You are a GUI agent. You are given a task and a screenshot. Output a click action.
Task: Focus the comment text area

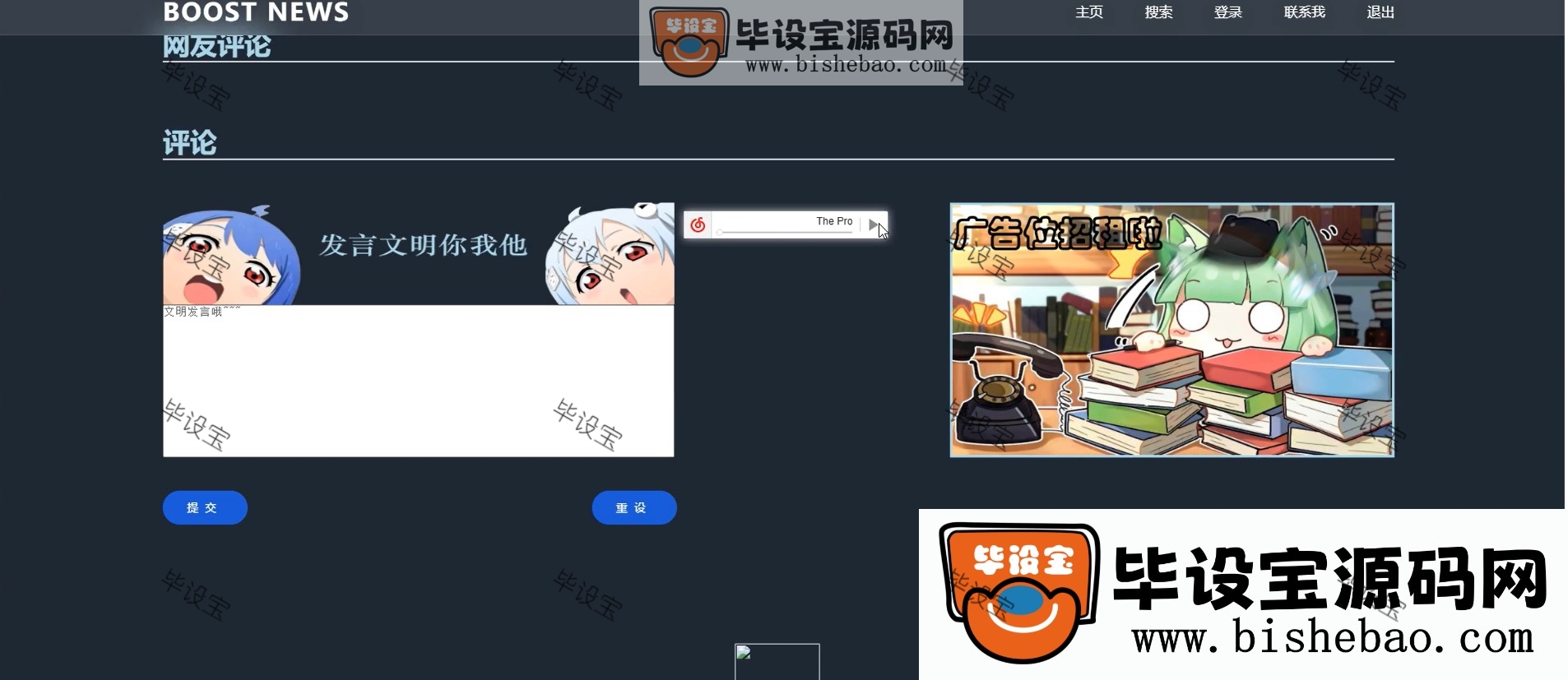pos(418,381)
